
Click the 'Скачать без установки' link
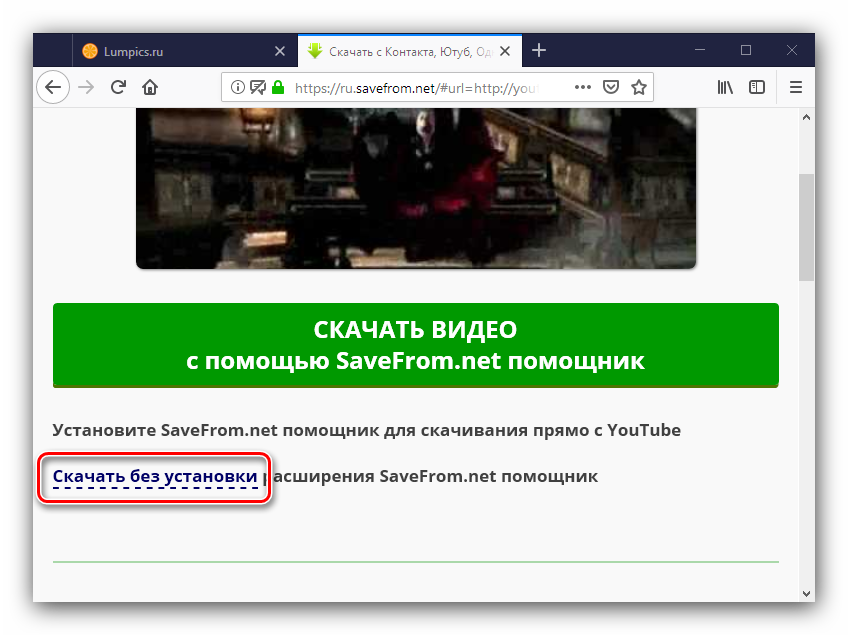(x=155, y=476)
